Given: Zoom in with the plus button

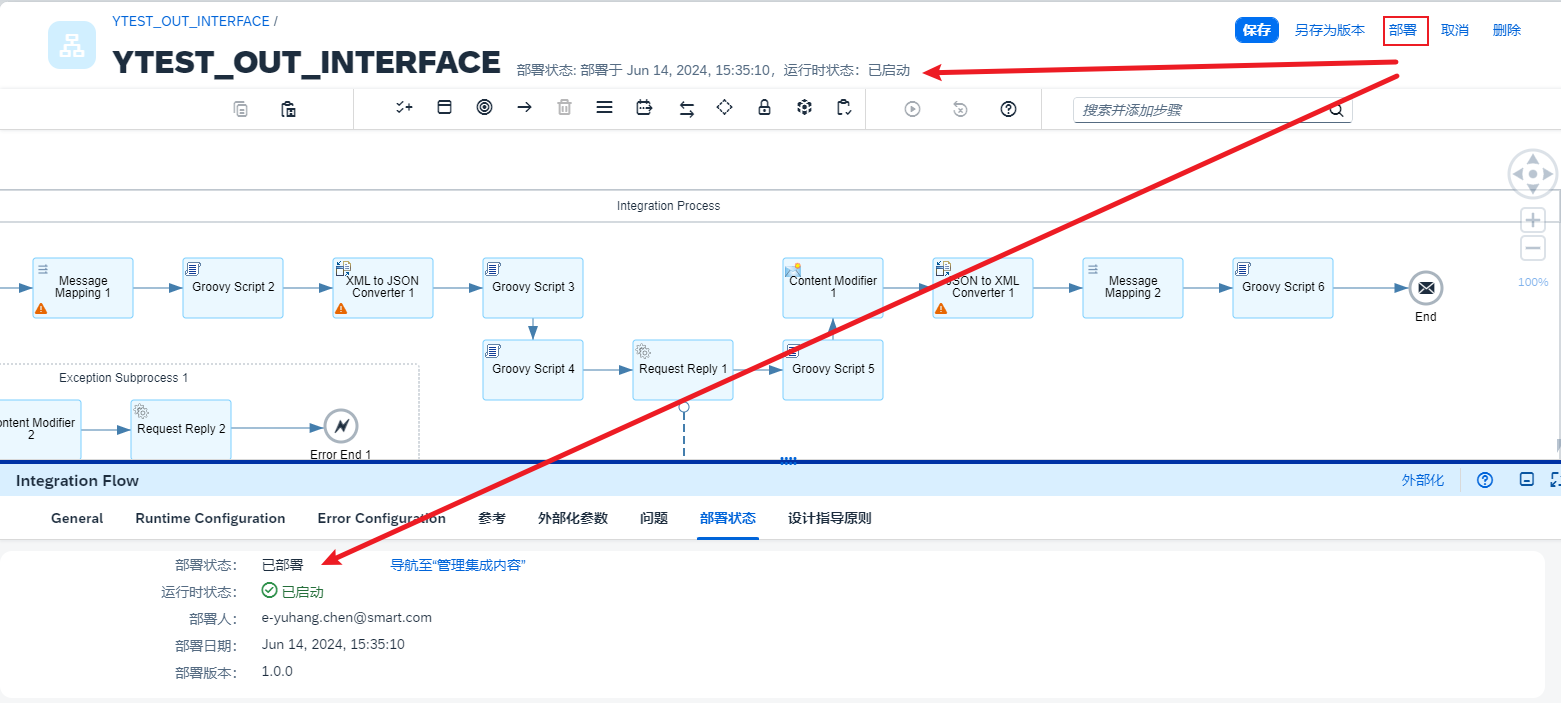Looking at the screenshot, I should pos(1532,220).
